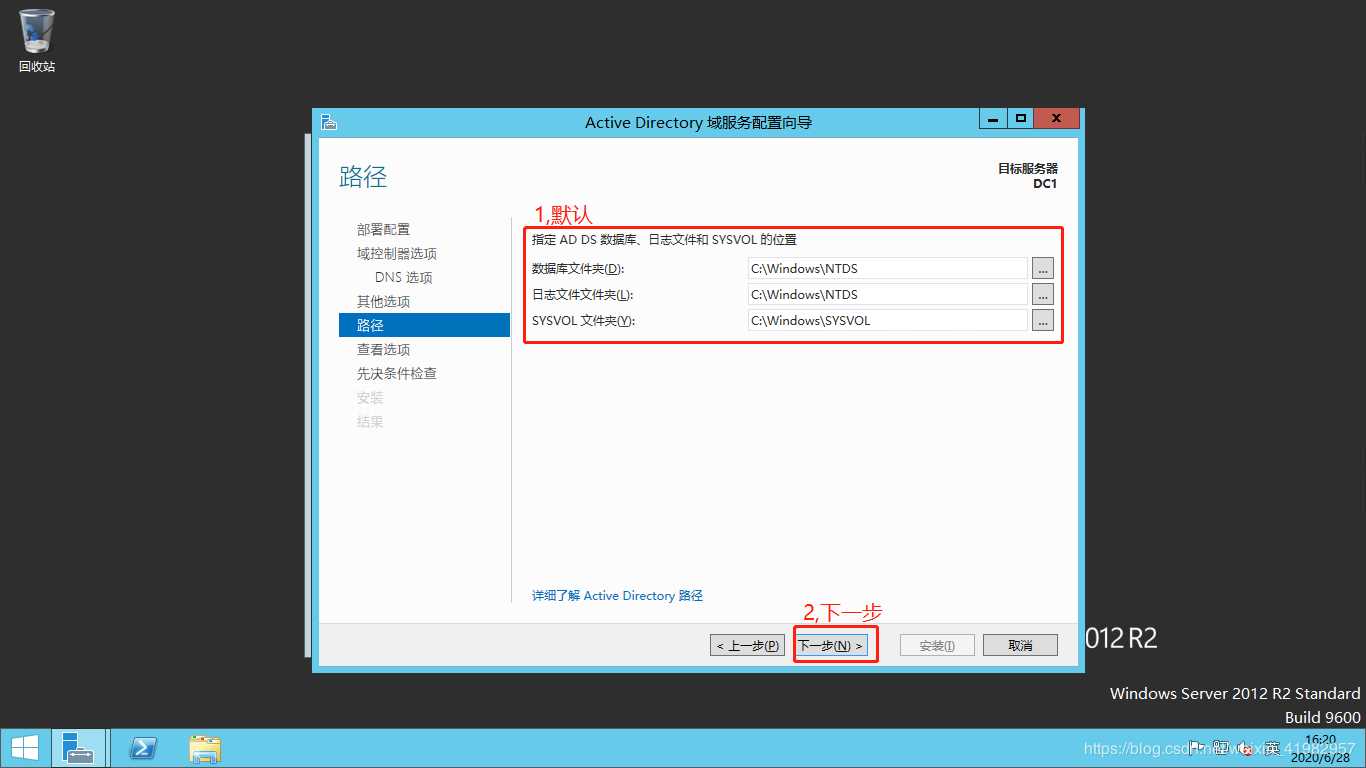Click the 下一步 next button
Image resolution: width=1366 pixels, height=768 pixels.
click(830, 645)
